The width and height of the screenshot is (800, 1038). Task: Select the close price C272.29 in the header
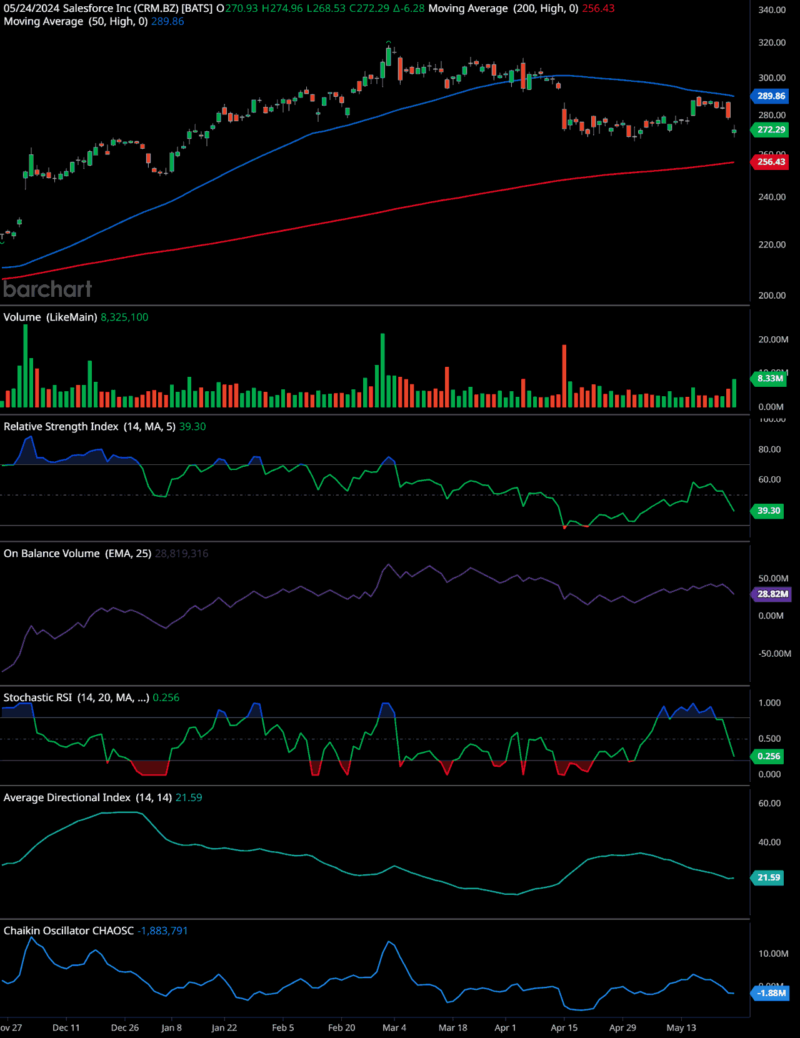370,9
